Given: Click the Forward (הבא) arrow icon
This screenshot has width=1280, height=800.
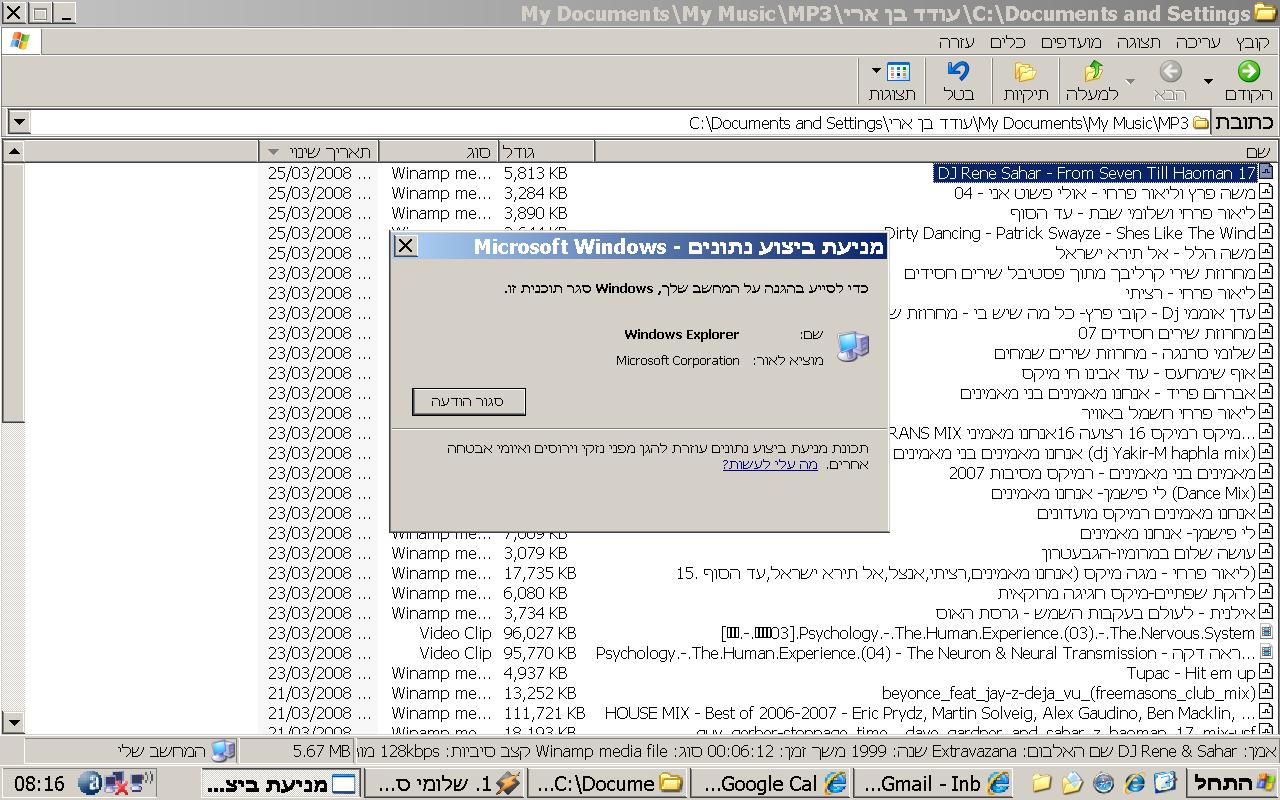Looking at the screenshot, I should pyautogui.click(x=1170, y=71).
